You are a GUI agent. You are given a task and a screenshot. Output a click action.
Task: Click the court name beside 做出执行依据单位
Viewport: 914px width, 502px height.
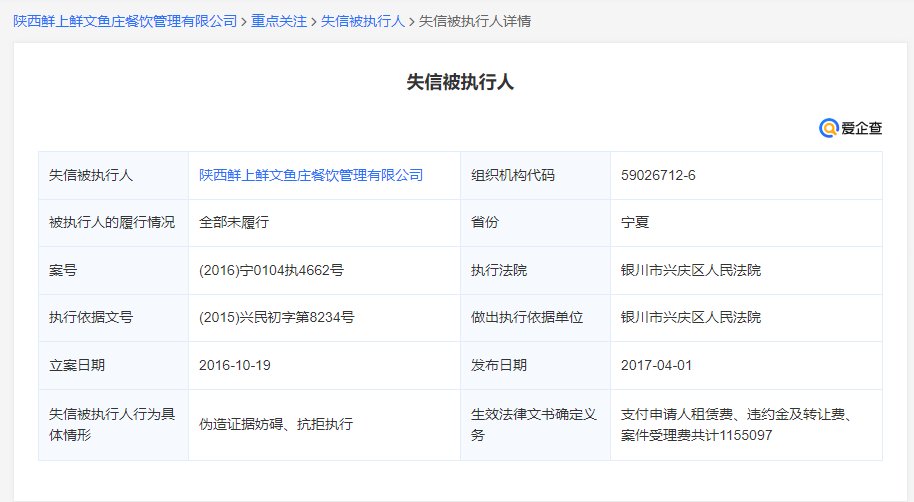coord(691,317)
